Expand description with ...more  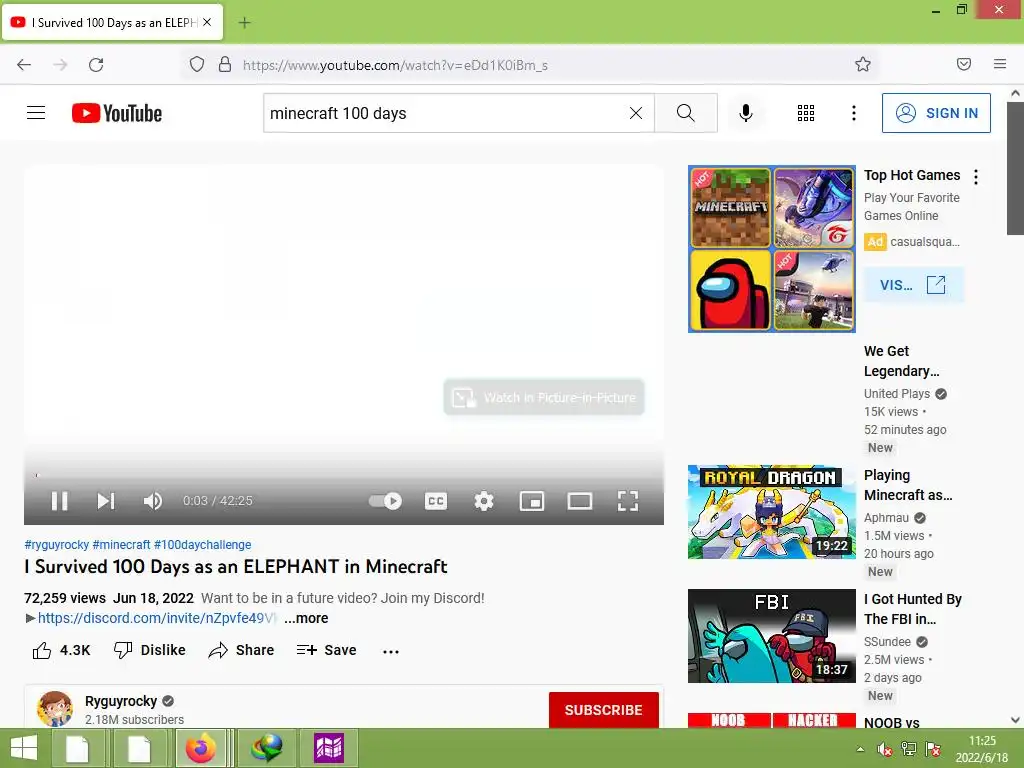click(306, 618)
